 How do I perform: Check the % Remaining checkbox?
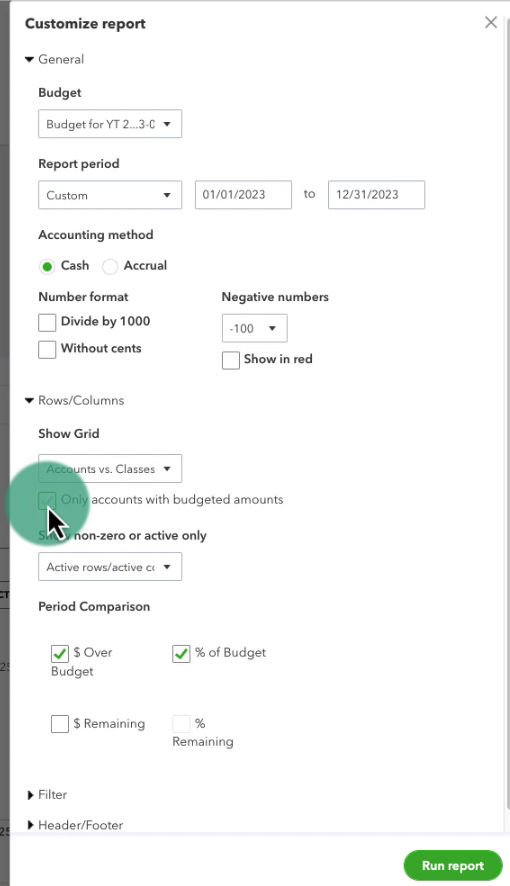tap(181, 724)
